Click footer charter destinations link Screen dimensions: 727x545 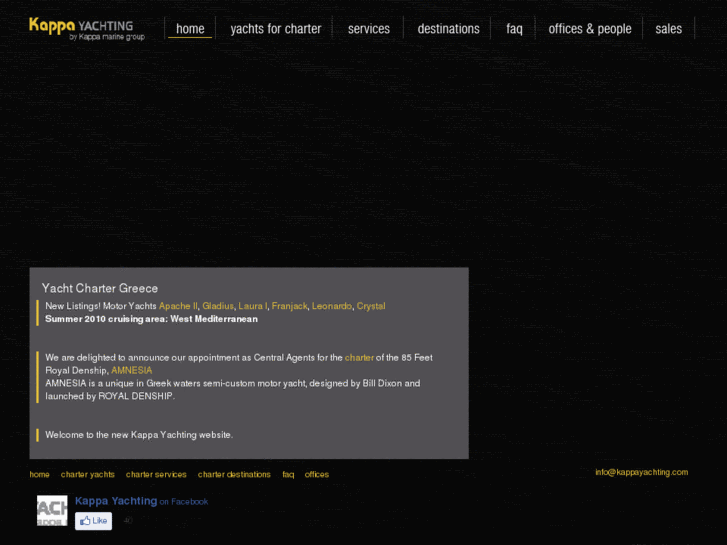coord(234,474)
